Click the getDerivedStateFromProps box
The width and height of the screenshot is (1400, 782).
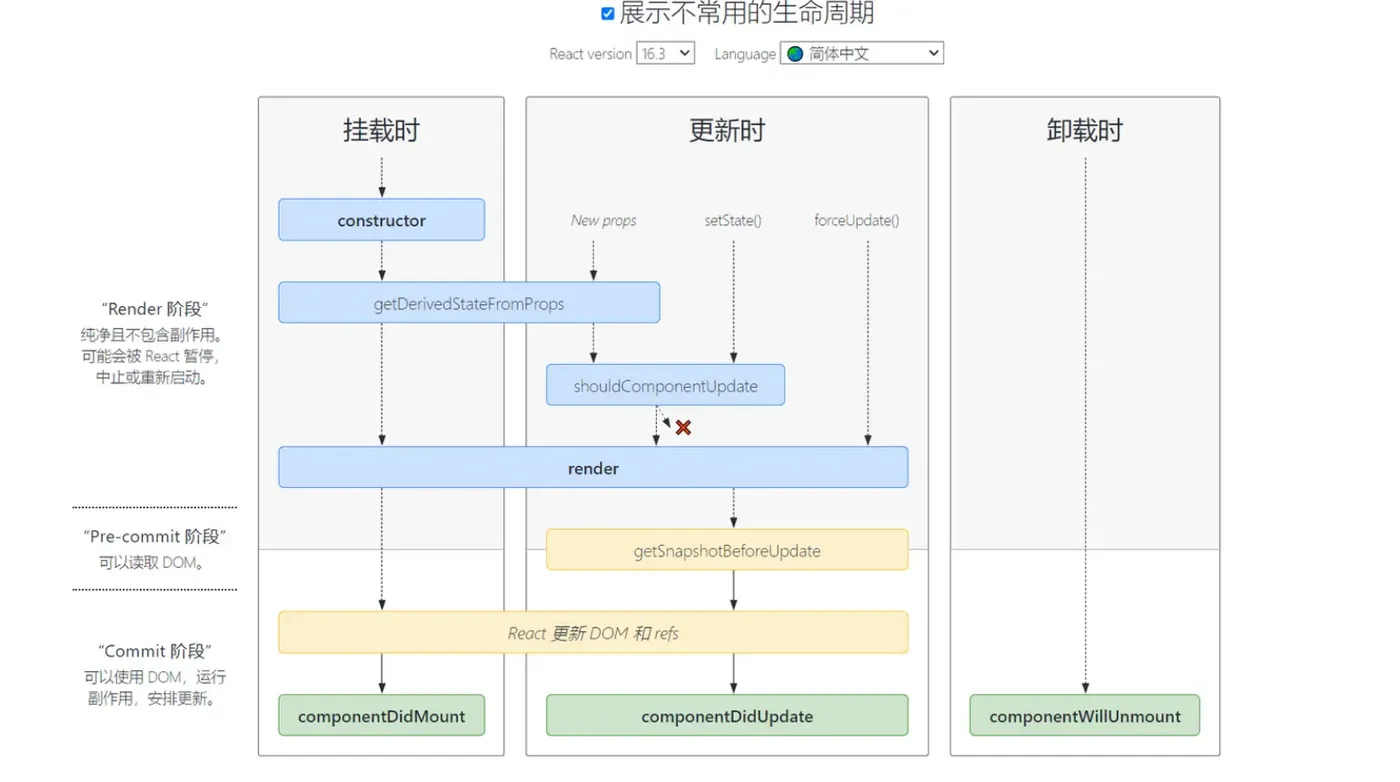click(469, 303)
